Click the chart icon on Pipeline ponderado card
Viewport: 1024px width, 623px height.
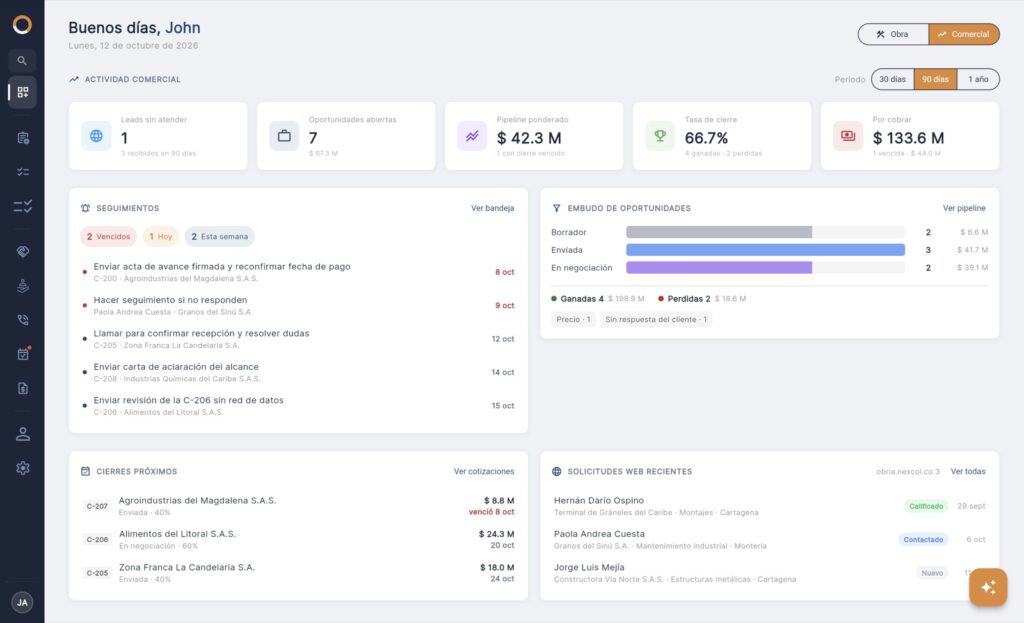pyautogui.click(x=472, y=136)
